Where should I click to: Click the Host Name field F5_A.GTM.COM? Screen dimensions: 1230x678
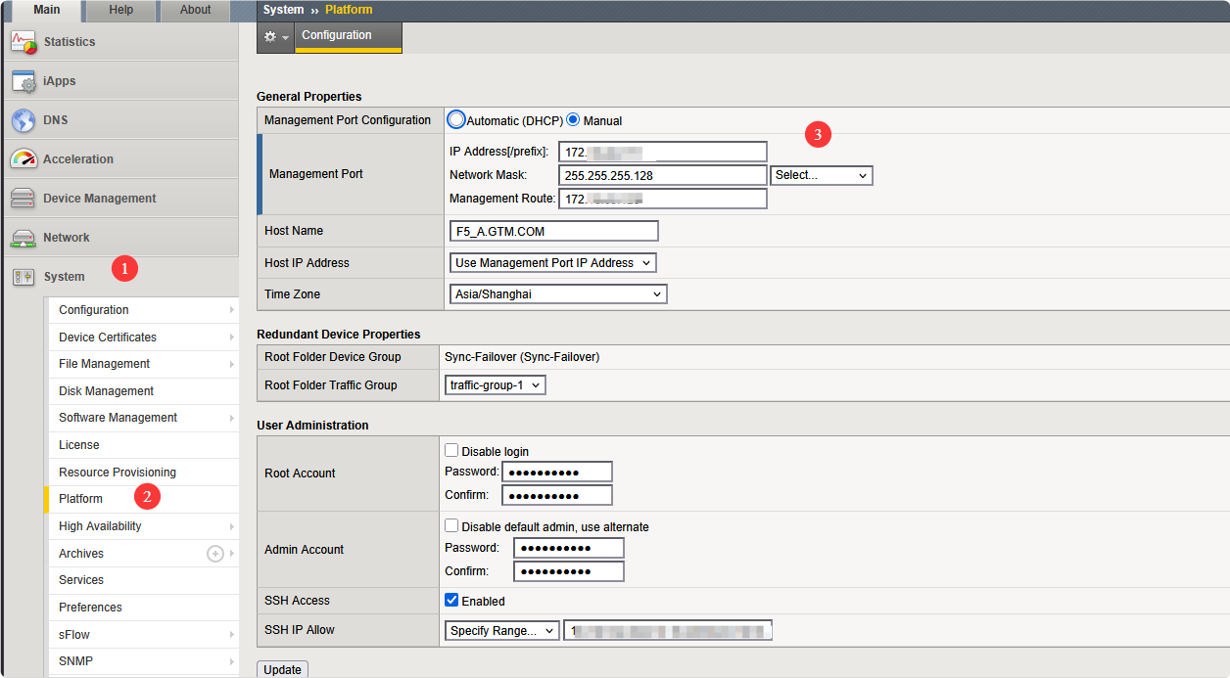click(554, 231)
